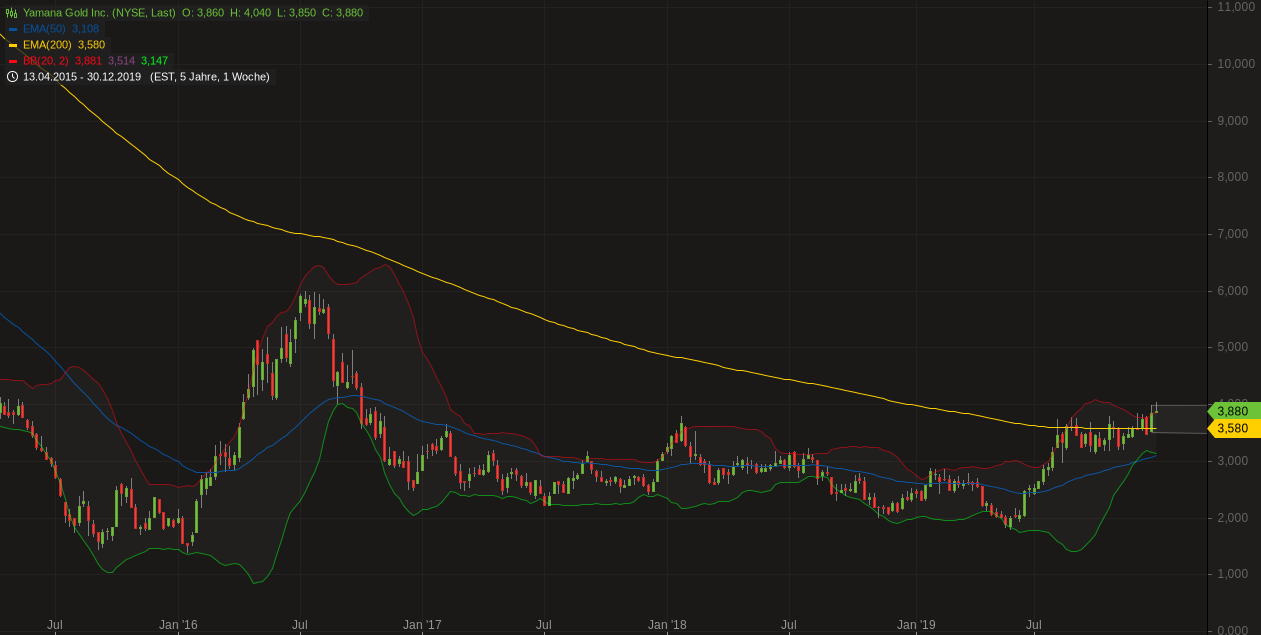Select the Jan '18 axis label
The width and height of the screenshot is (1261, 635).
[x=667, y=624]
